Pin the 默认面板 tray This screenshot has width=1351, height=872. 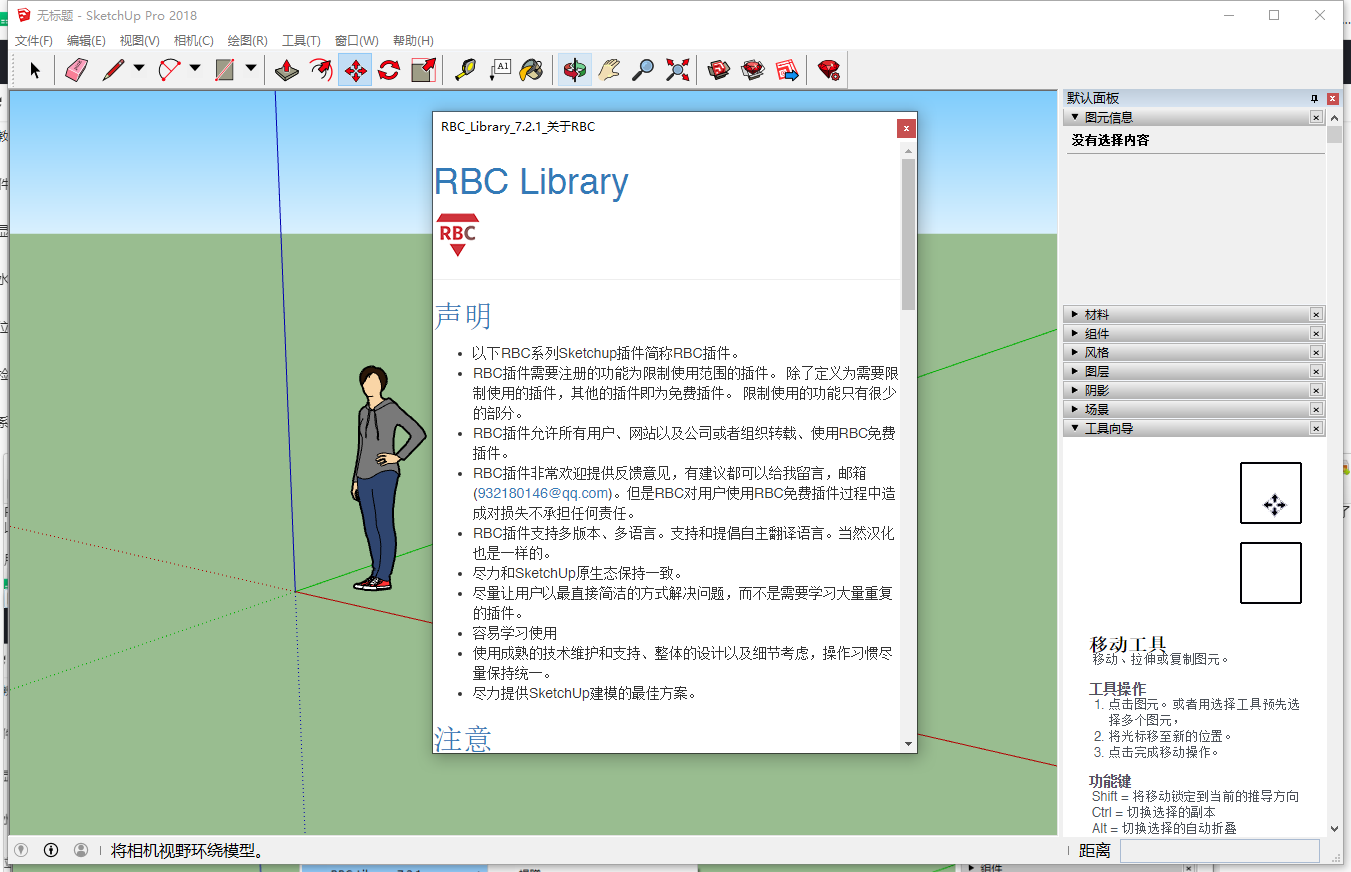1315,98
